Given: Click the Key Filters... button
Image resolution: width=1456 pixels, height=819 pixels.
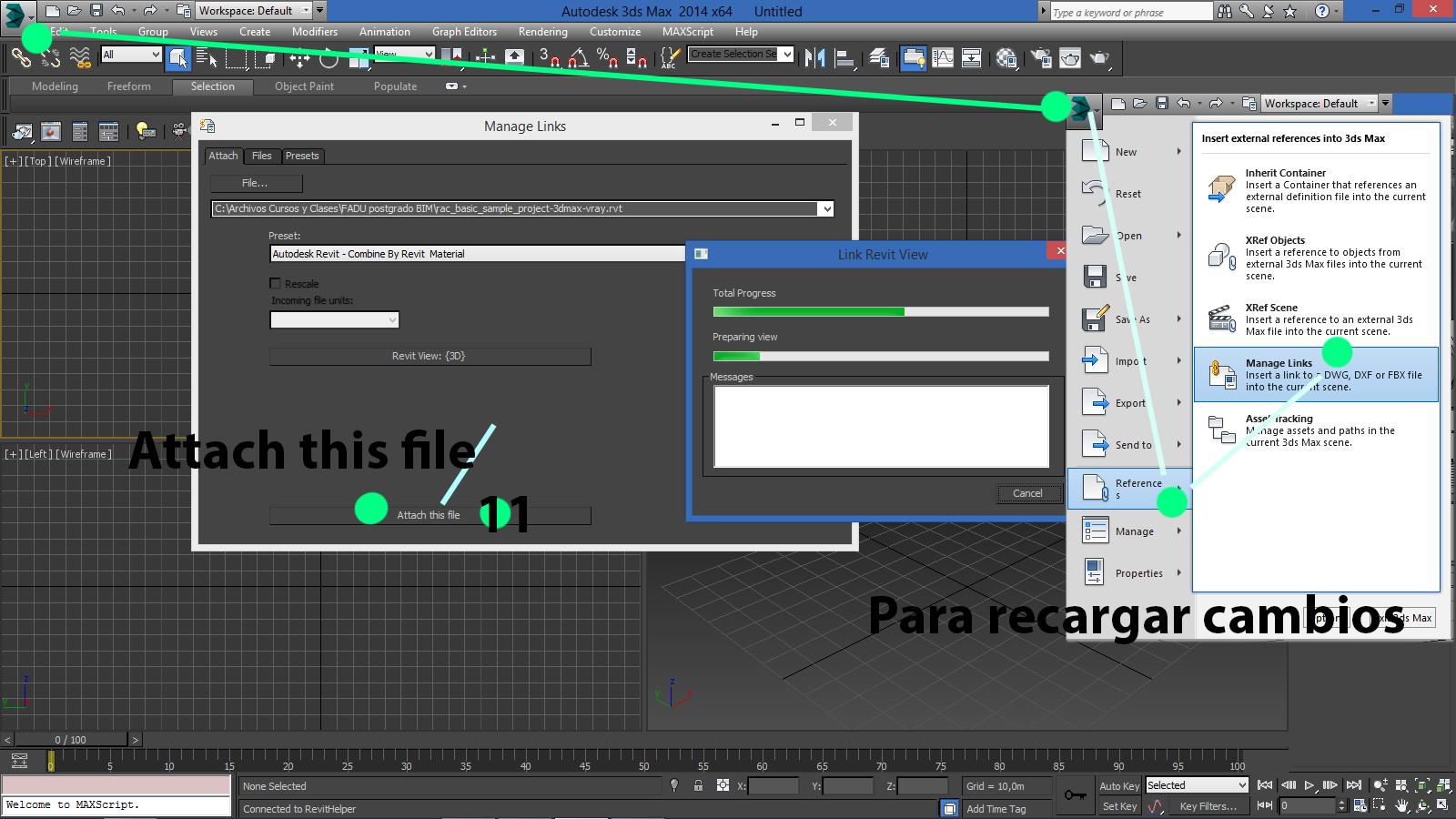Looking at the screenshot, I should click(1208, 806).
